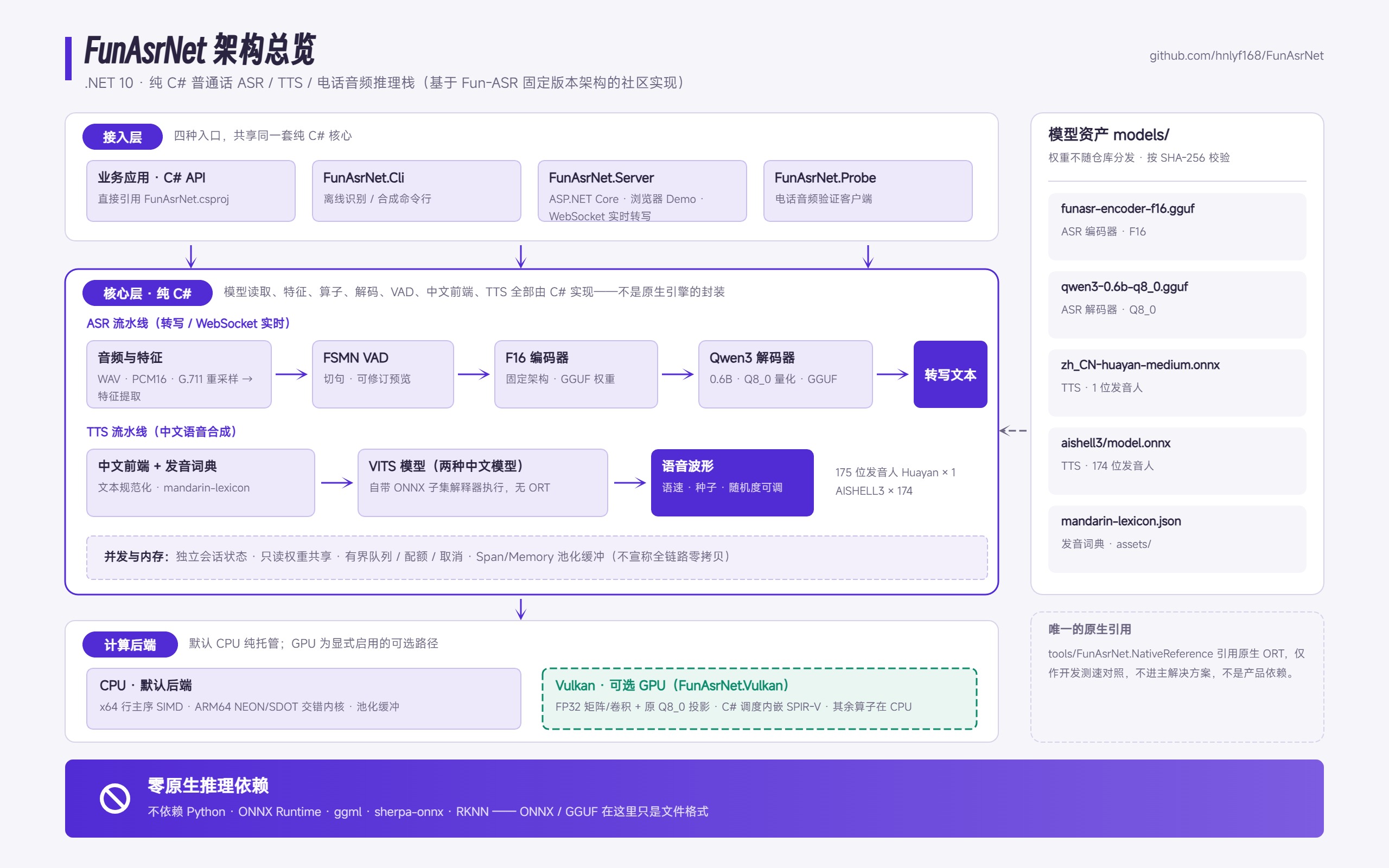
Task: Click the '175 位发音人 Huayan × 1' text
Action: (895, 473)
